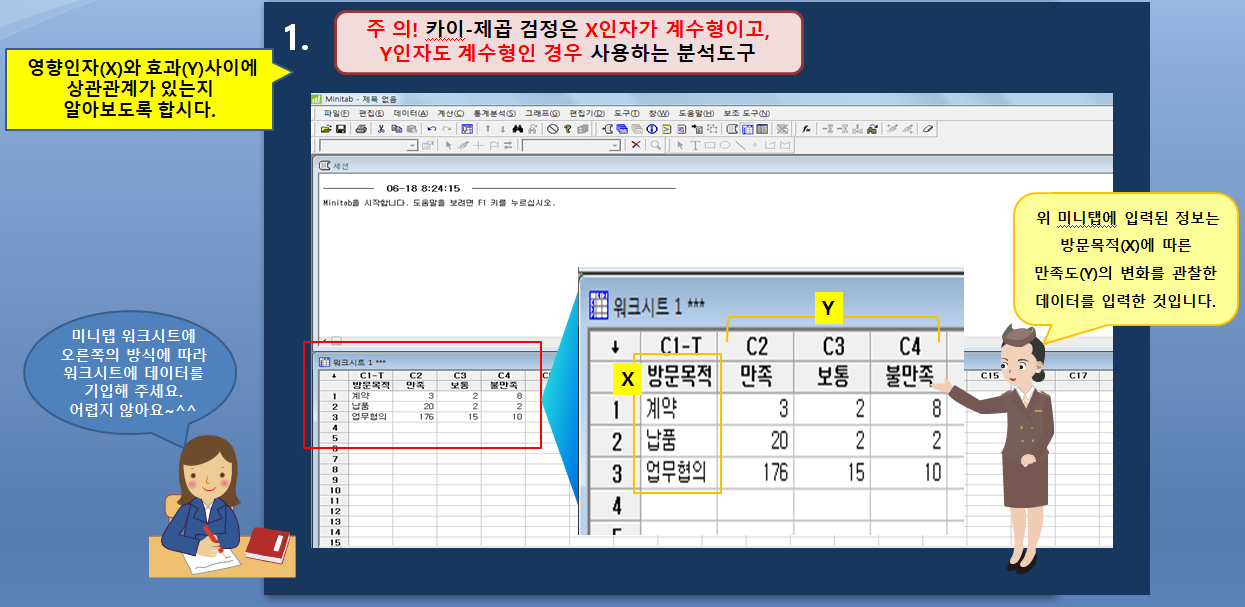Image resolution: width=1245 pixels, height=607 pixels.
Task: Select the arrow pointer tool in graph toolbar
Action: pyautogui.click(x=680, y=145)
